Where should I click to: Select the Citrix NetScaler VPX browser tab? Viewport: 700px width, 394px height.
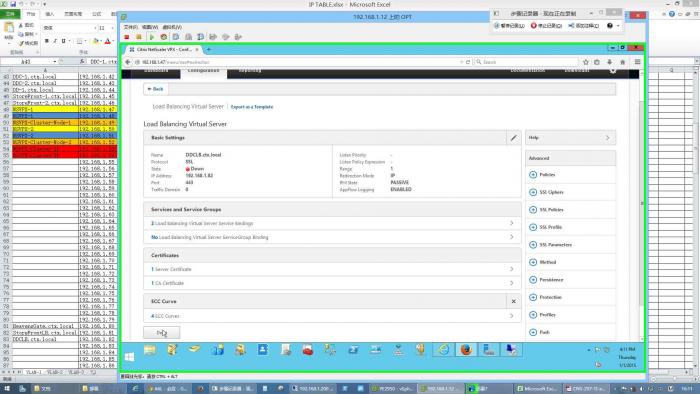click(164, 50)
